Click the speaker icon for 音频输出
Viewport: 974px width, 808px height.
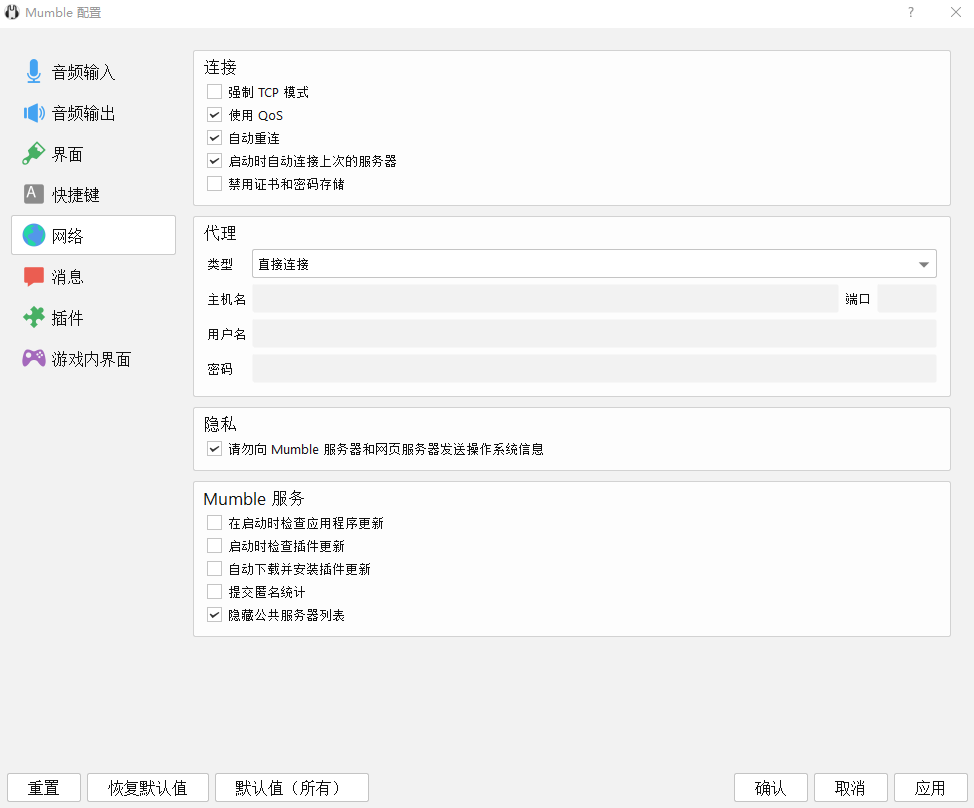click(x=34, y=113)
